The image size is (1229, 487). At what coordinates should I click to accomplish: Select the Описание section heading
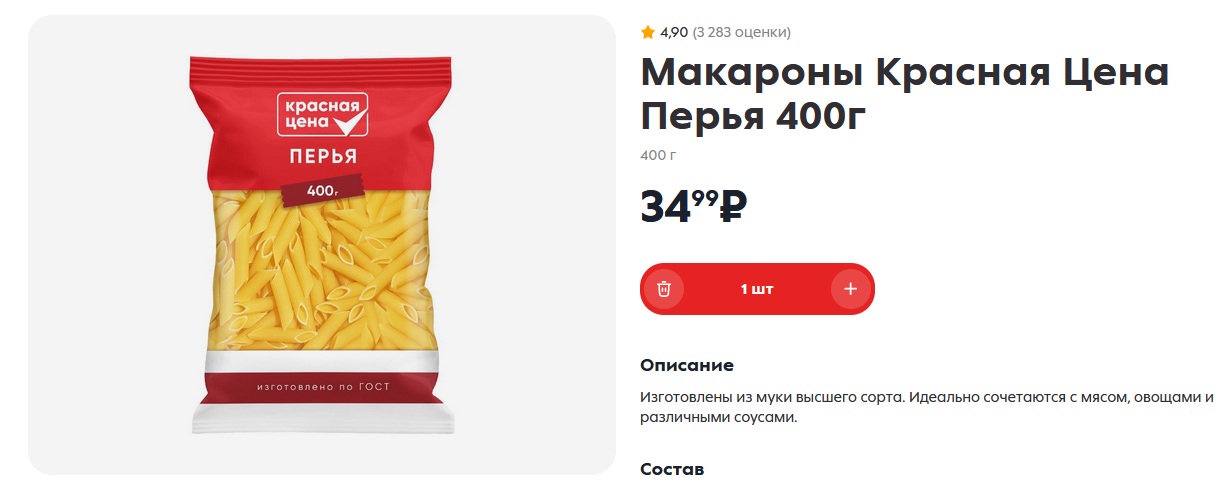point(687,365)
